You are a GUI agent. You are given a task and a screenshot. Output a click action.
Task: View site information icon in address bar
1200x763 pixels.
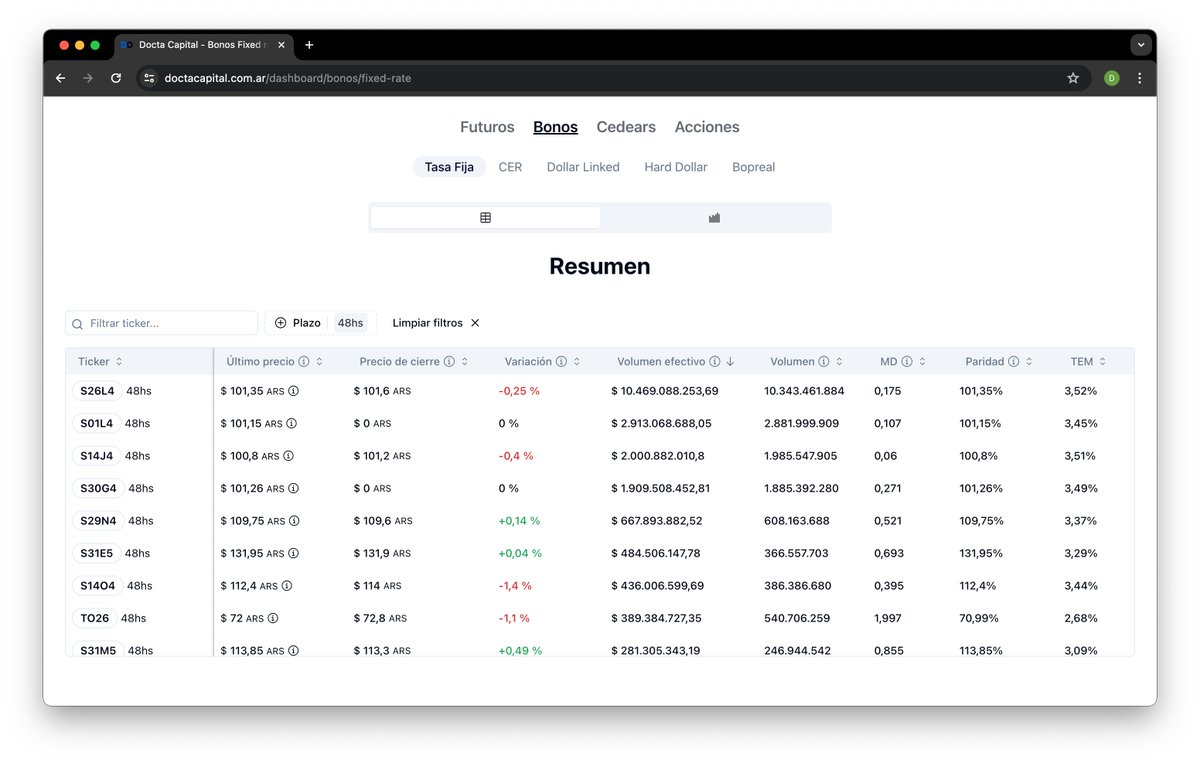click(149, 78)
